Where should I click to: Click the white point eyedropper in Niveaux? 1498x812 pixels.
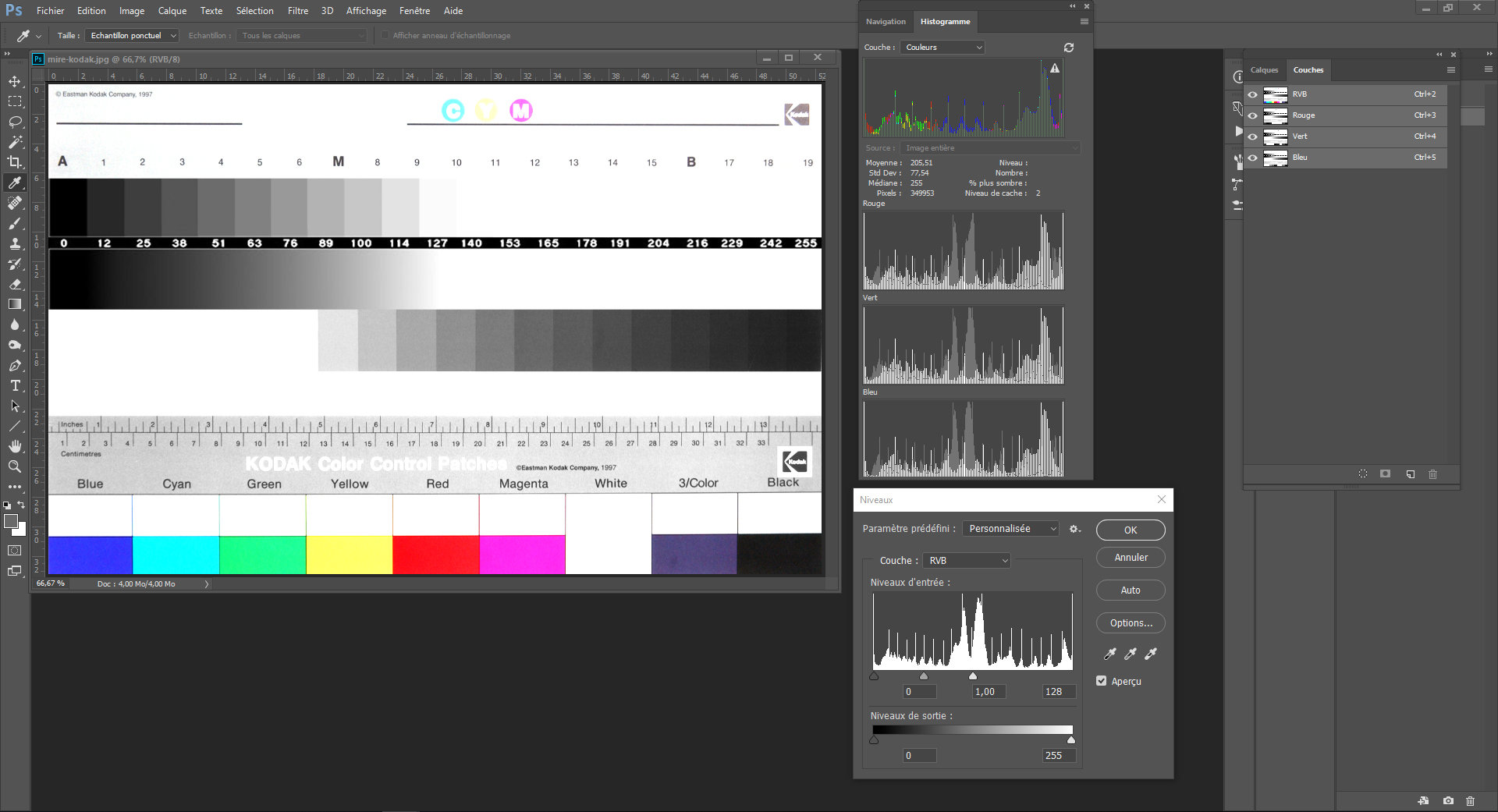pos(1151,654)
